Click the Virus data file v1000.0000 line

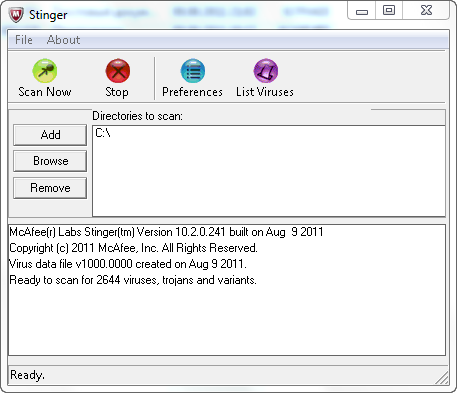128,264
